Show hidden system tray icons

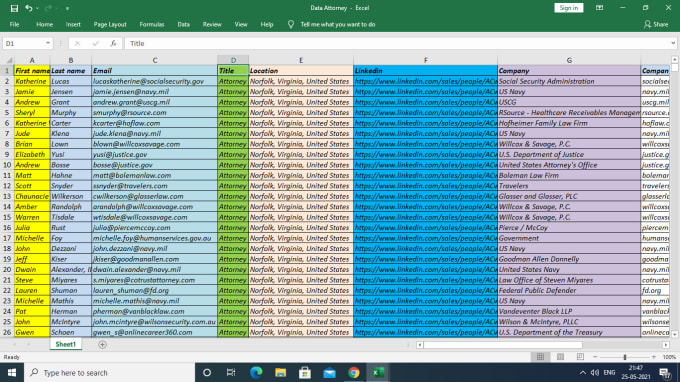pos(583,372)
